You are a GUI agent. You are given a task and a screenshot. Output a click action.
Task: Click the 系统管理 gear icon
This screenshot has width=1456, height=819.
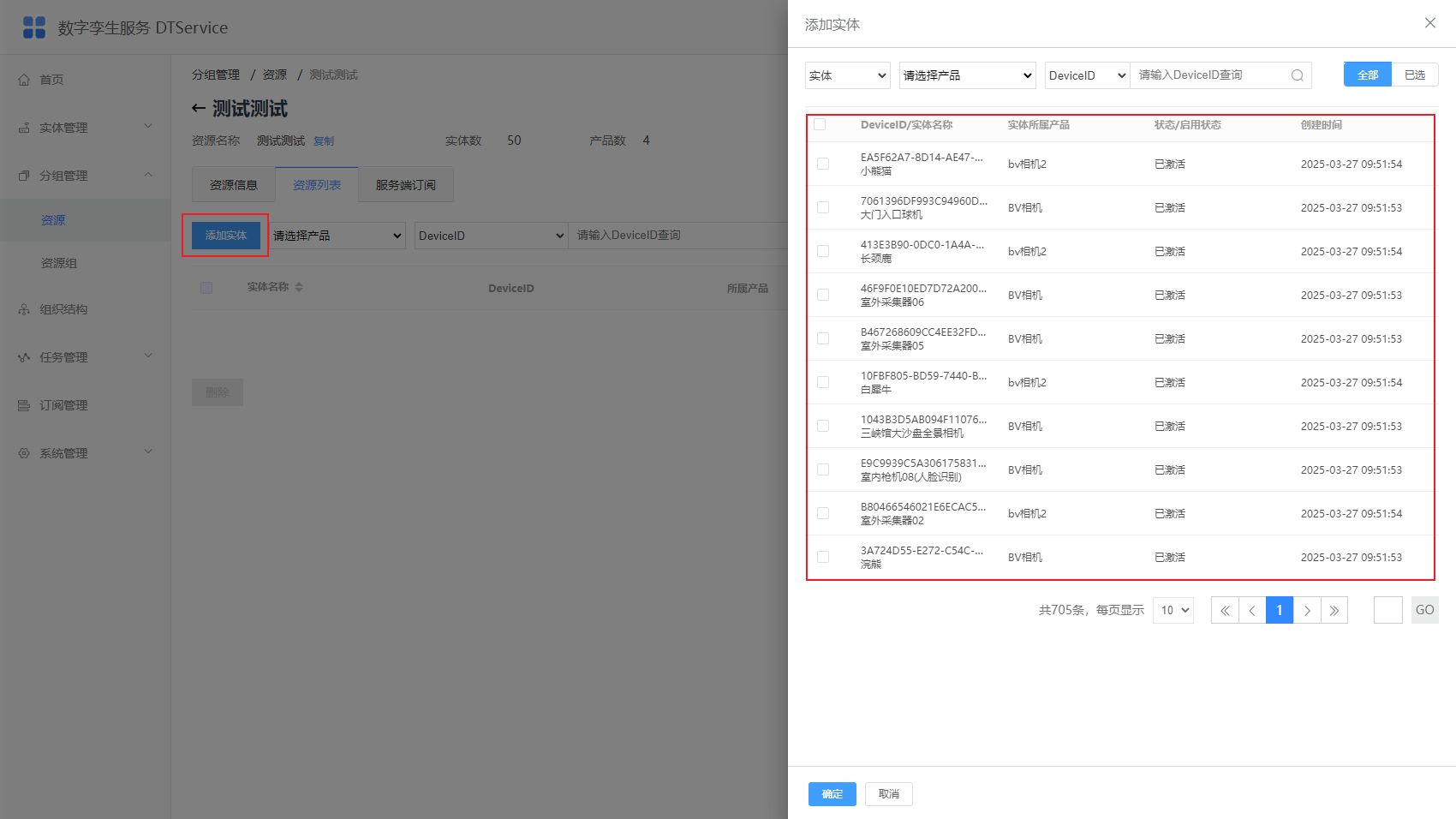coord(24,453)
